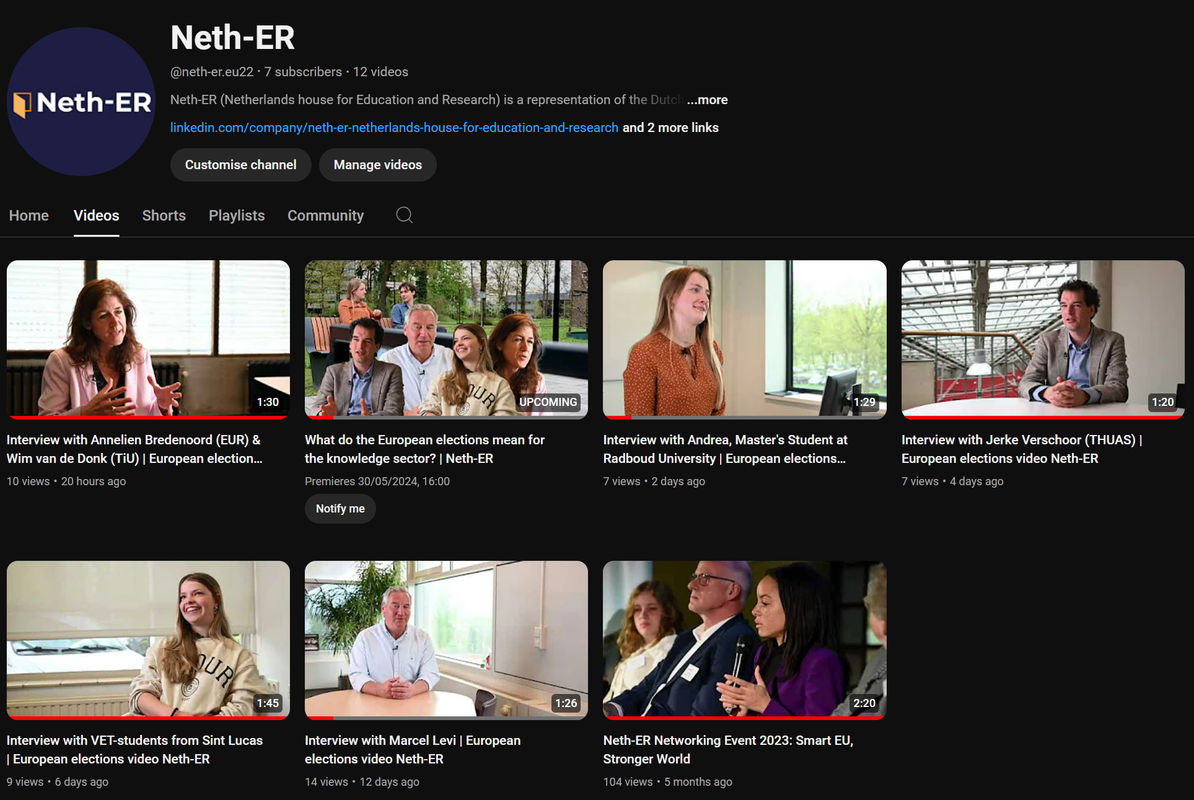Click title 'Interview with Marcel Levi'
The width and height of the screenshot is (1194, 800).
[x=413, y=750]
